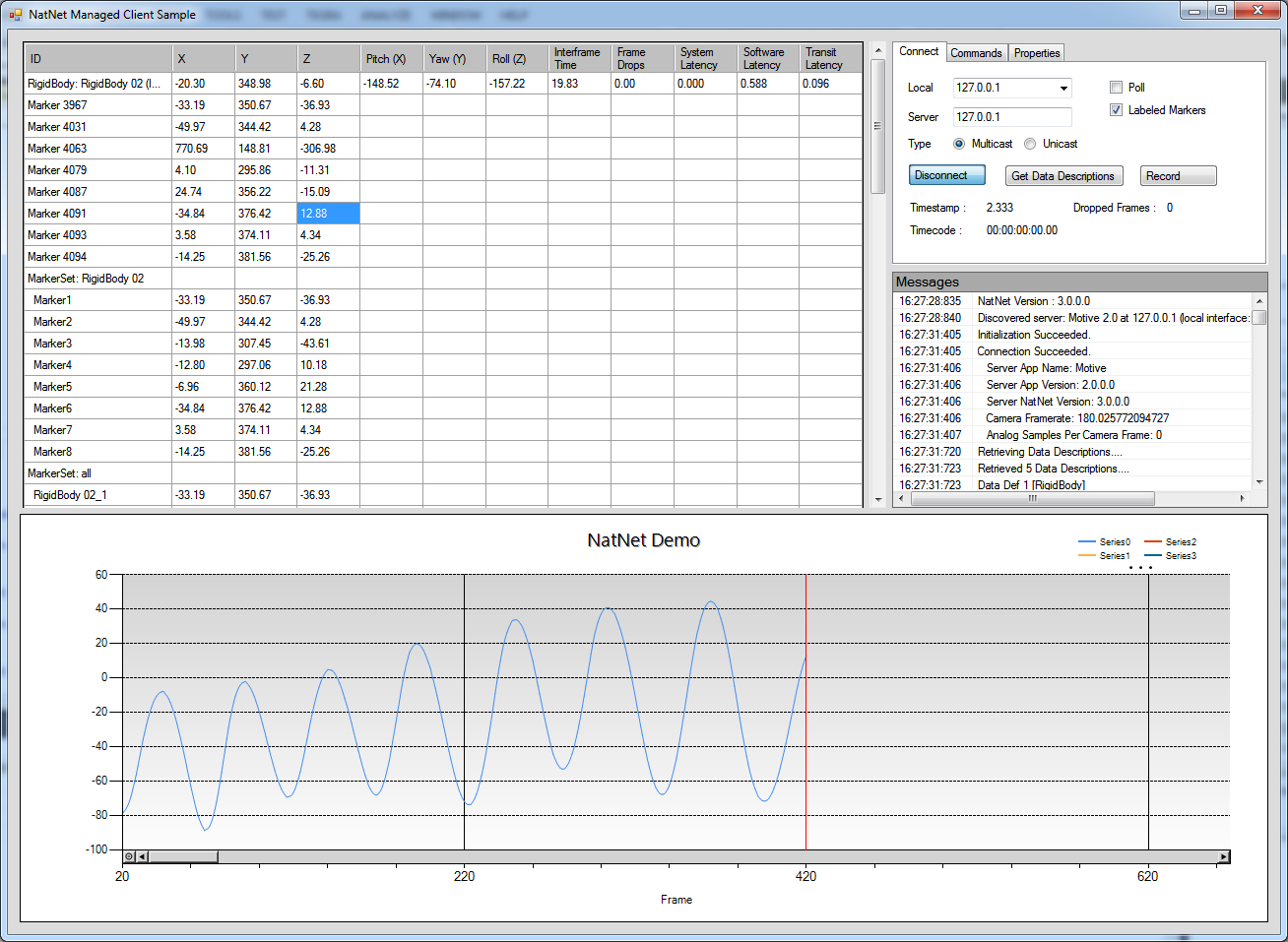Screen dimensions: 1288x942
Task: Click the NatNet app icon in title bar
Action: [x=15, y=15]
